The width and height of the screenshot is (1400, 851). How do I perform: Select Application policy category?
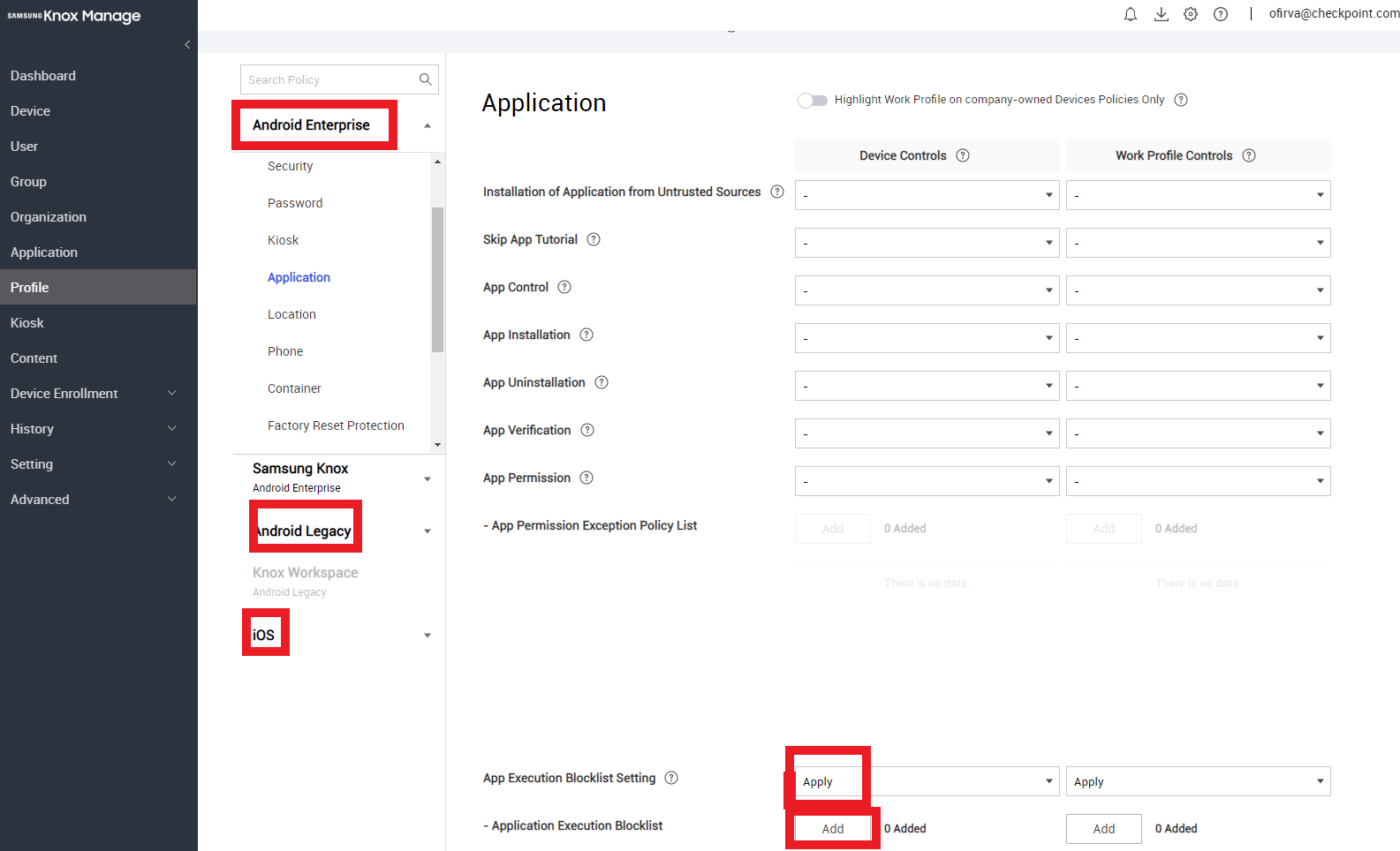[x=299, y=277]
